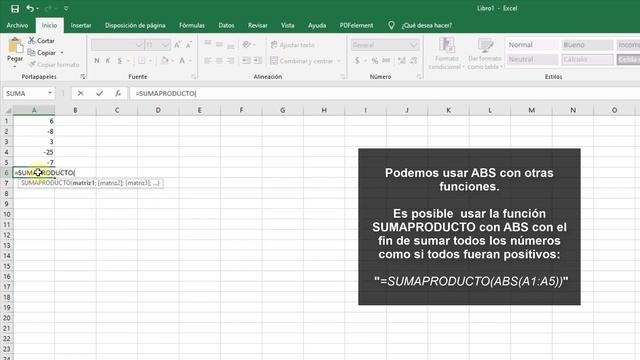Click Copiar formato painter
Image resolution: width=640 pixels, height=360 pixels.
[x=54, y=64]
